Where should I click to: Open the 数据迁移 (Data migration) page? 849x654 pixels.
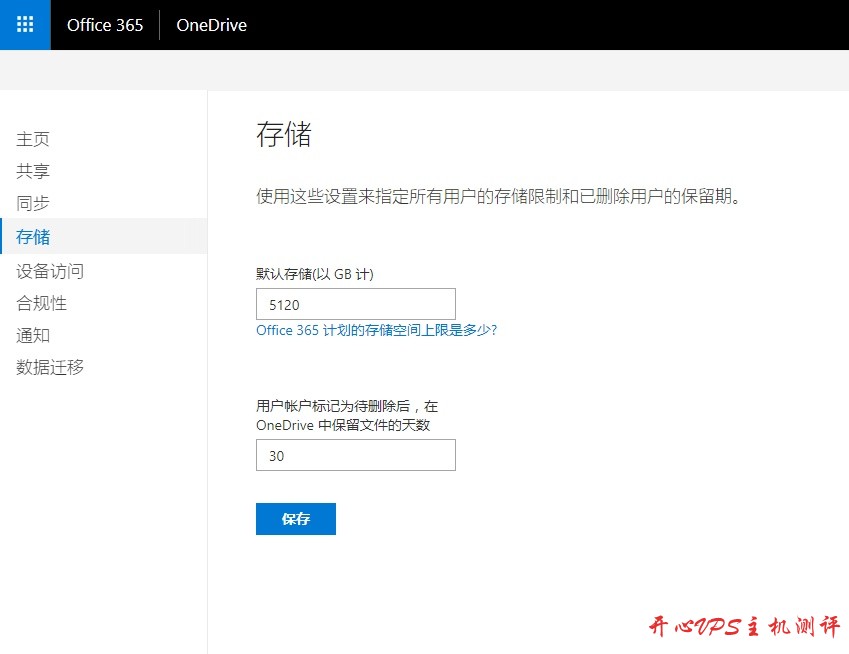tap(49, 368)
